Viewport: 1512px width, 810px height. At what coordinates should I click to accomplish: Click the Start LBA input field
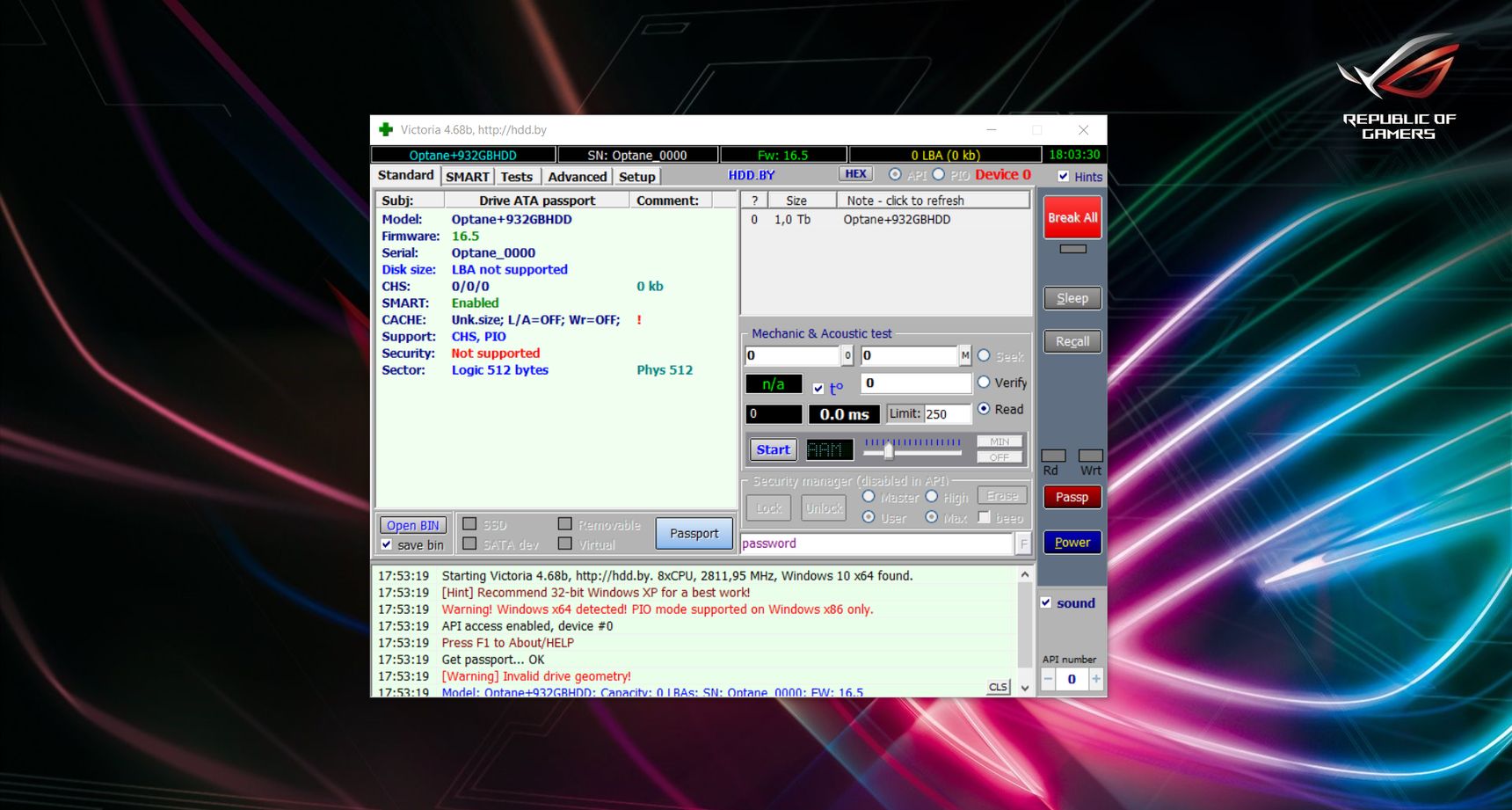[x=793, y=355]
